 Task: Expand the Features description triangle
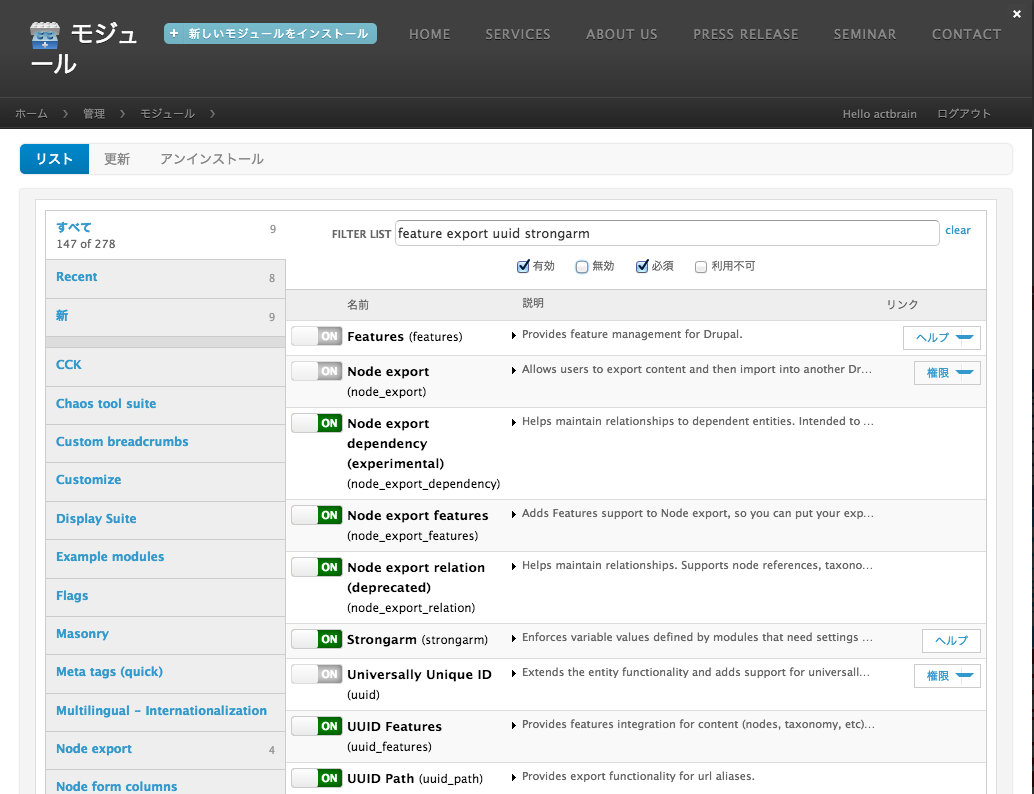coord(514,336)
